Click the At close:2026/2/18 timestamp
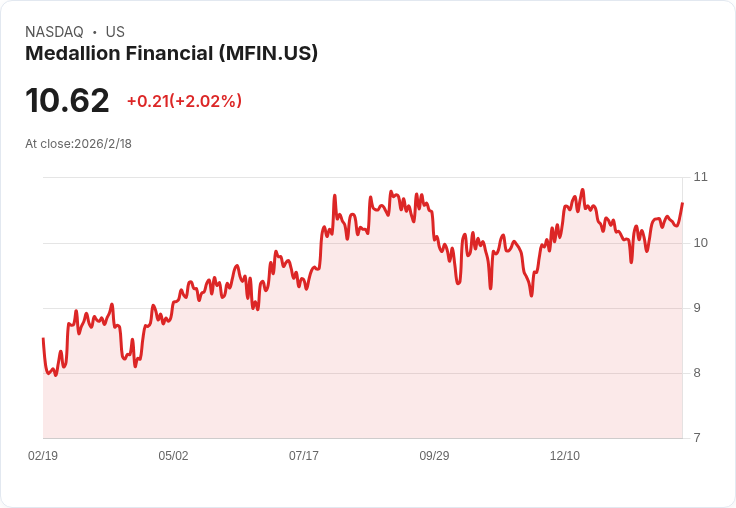 [78, 144]
